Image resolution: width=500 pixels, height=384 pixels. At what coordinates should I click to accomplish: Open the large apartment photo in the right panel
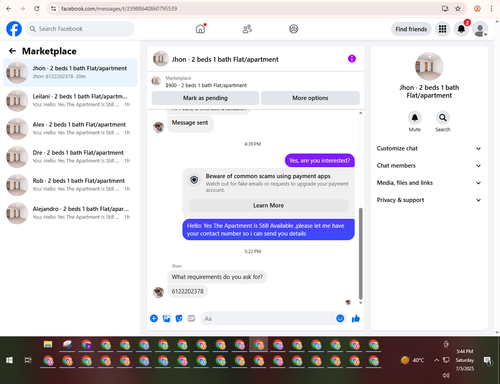click(x=429, y=66)
